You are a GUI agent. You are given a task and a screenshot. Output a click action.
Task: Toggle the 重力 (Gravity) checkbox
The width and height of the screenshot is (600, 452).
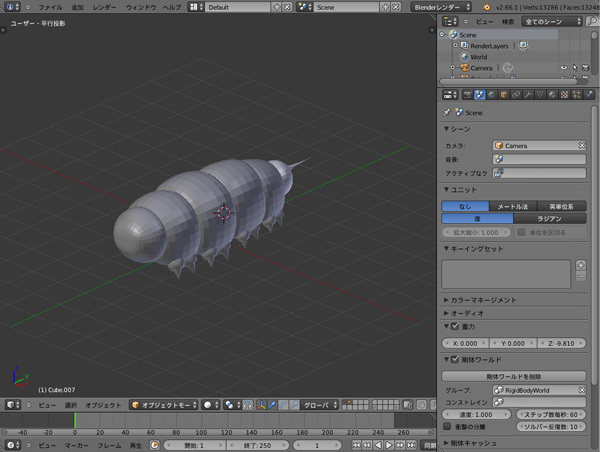pyautogui.click(x=457, y=326)
